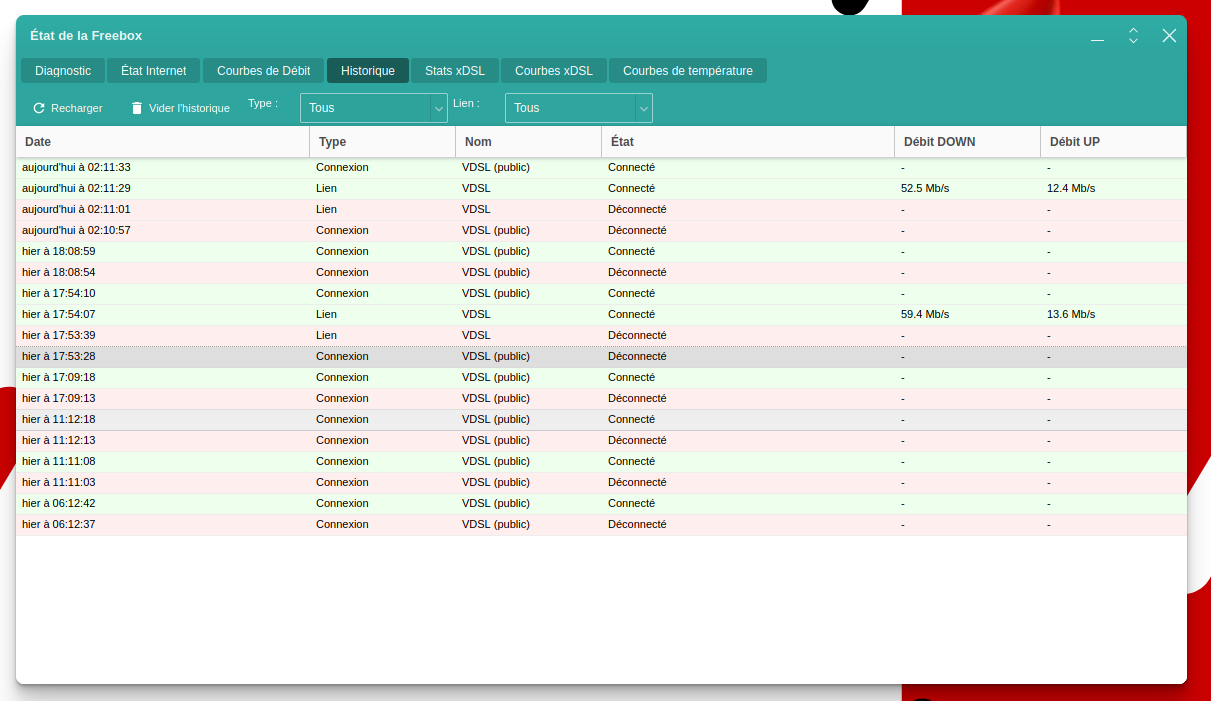Image resolution: width=1211 pixels, height=701 pixels.
Task: Select the row aujourd'hui à 02:11:01
Action: pos(601,209)
